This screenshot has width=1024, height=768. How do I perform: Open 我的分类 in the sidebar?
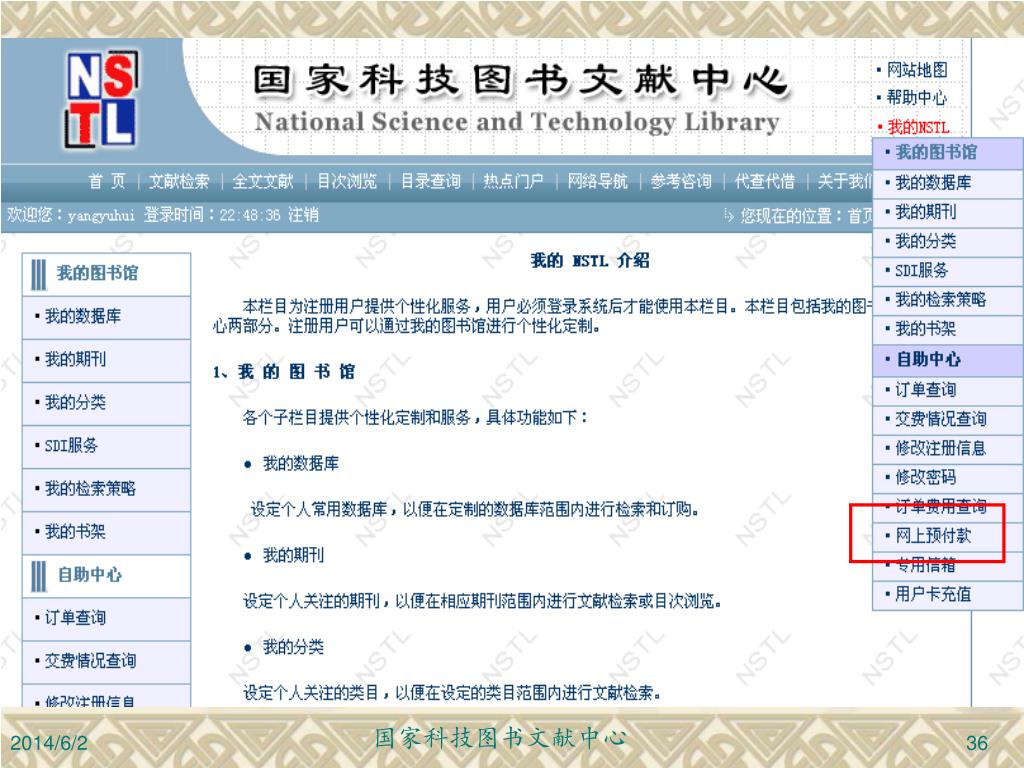click(x=106, y=403)
